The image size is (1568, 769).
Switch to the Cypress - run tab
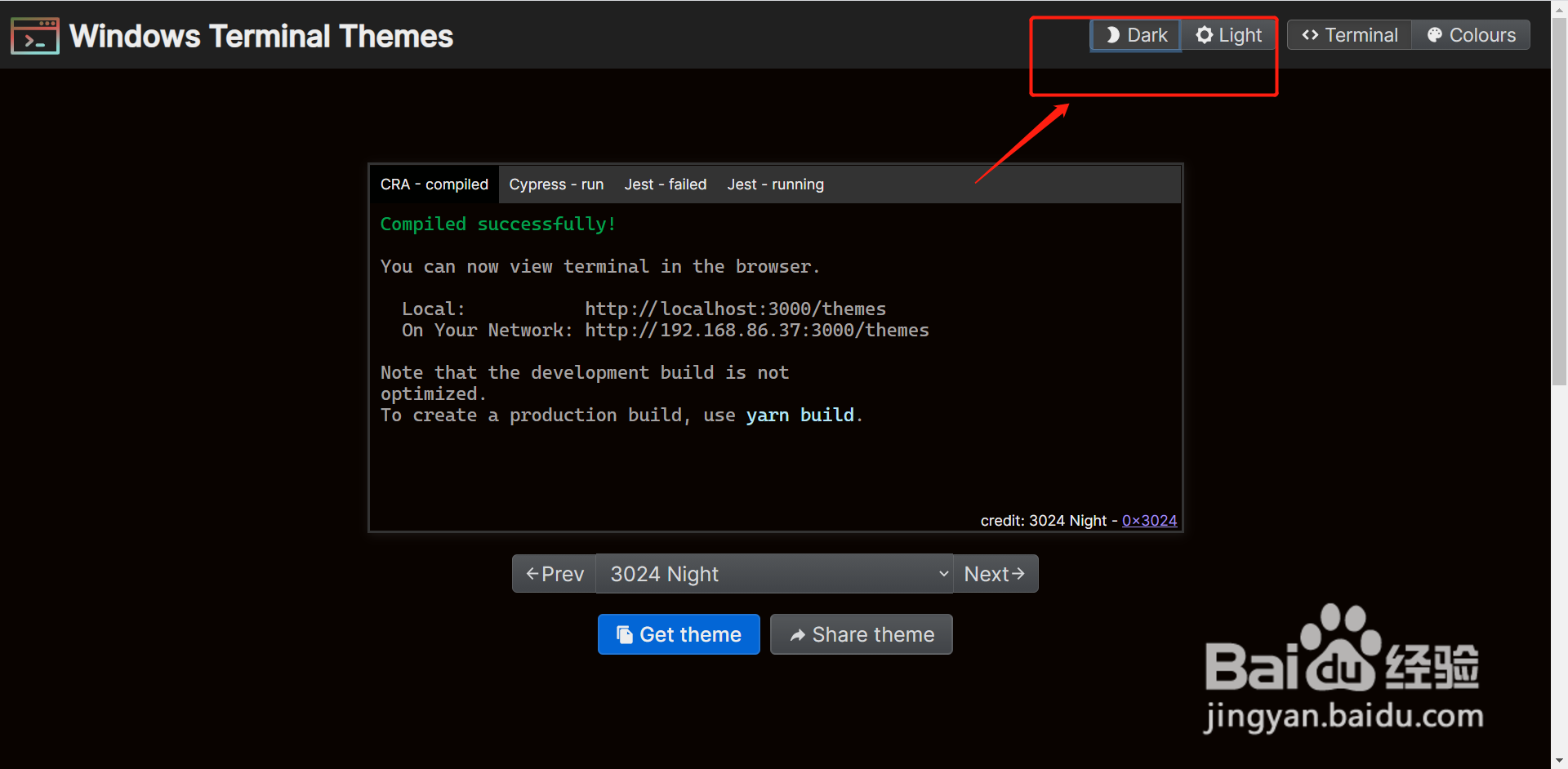(x=555, y=184)
